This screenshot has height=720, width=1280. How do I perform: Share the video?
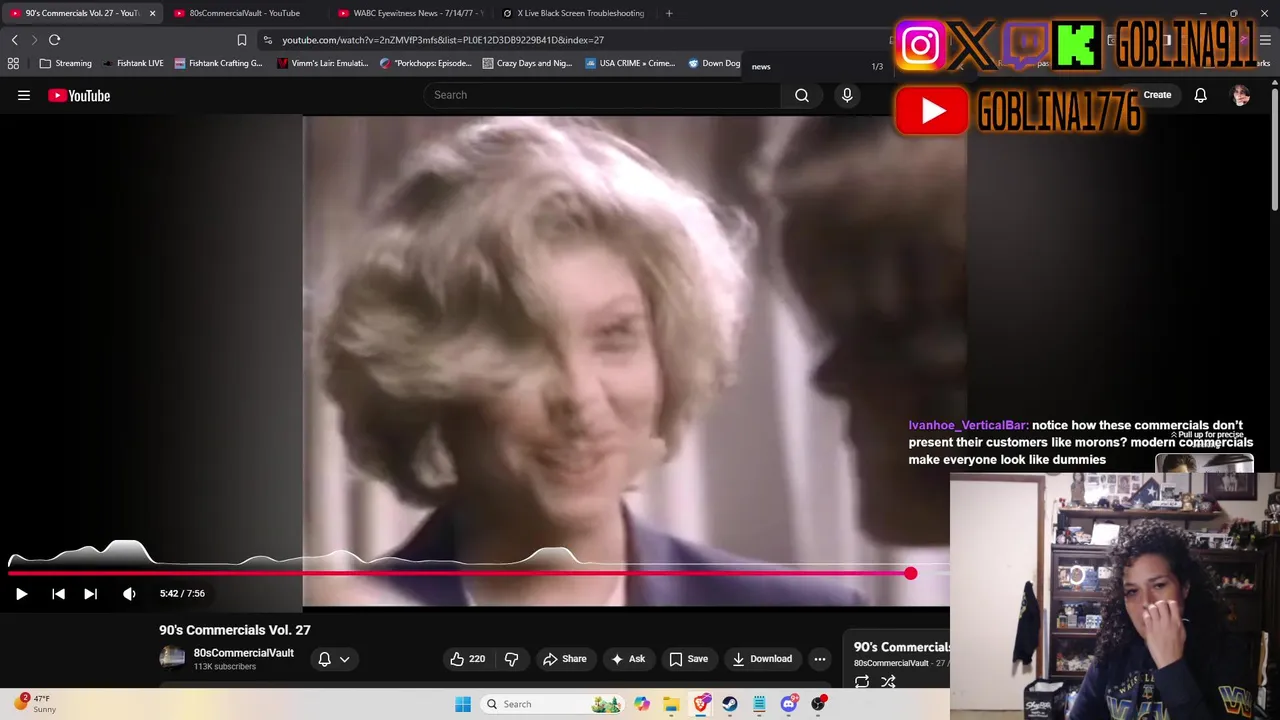[x=564, y=659]
